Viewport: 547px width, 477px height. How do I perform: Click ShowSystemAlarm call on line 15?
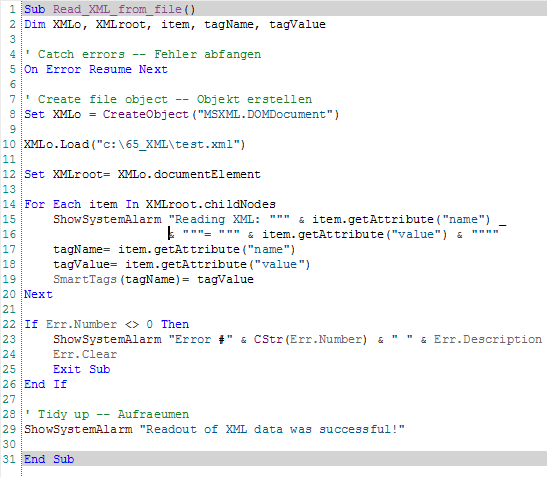point(107,219)
